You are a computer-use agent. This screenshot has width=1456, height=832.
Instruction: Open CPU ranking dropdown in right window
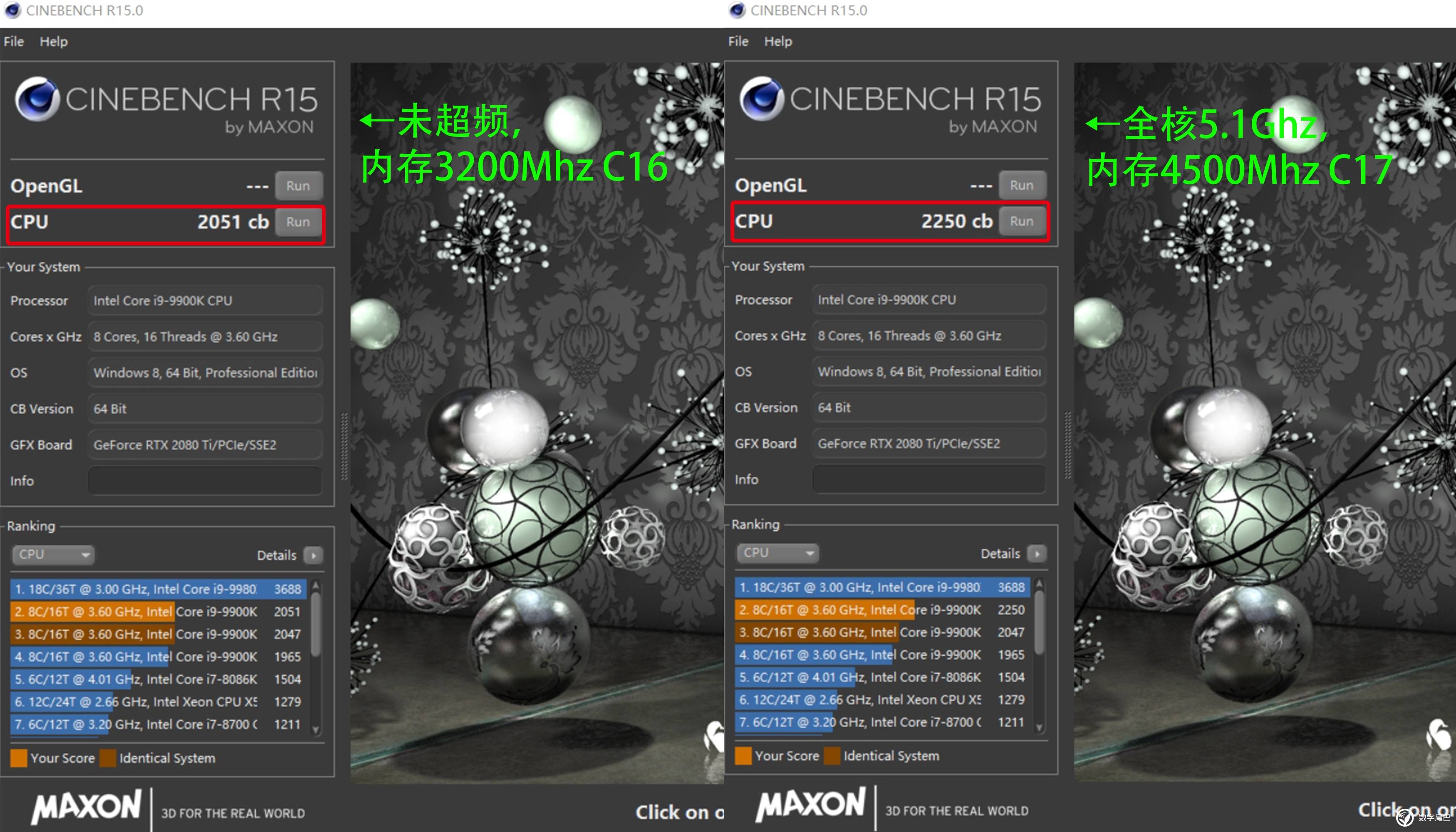point(777,552)
